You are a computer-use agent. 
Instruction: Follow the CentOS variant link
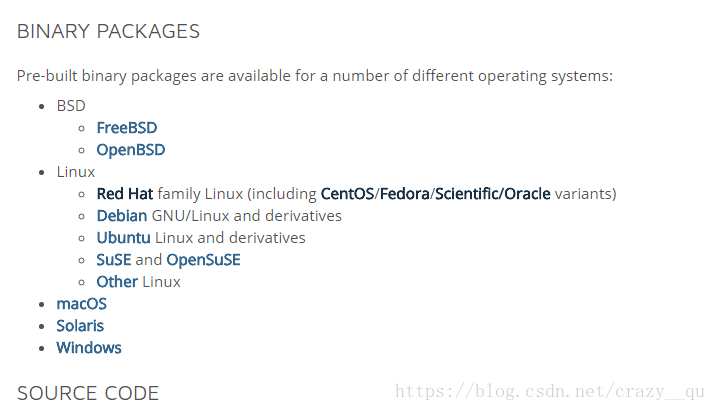[347, 194]
